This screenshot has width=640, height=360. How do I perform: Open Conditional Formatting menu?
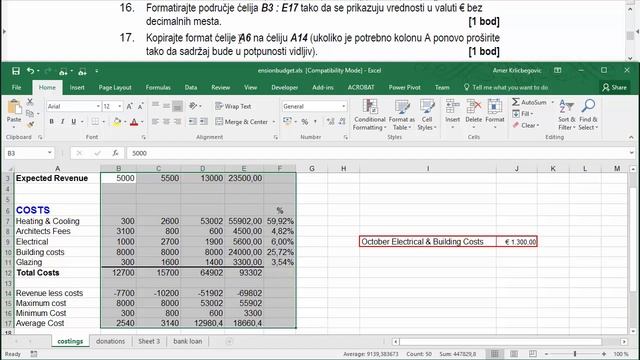(369, 115)
